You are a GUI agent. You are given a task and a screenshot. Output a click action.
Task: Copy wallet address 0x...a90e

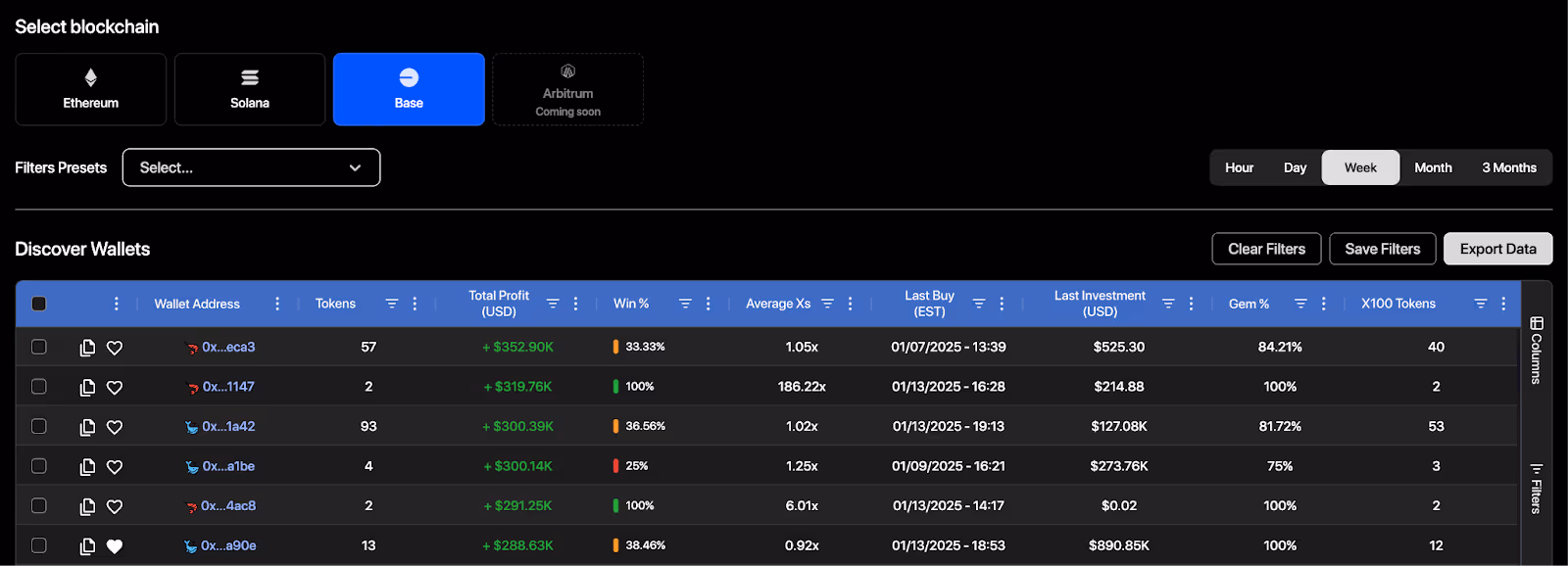87,546
